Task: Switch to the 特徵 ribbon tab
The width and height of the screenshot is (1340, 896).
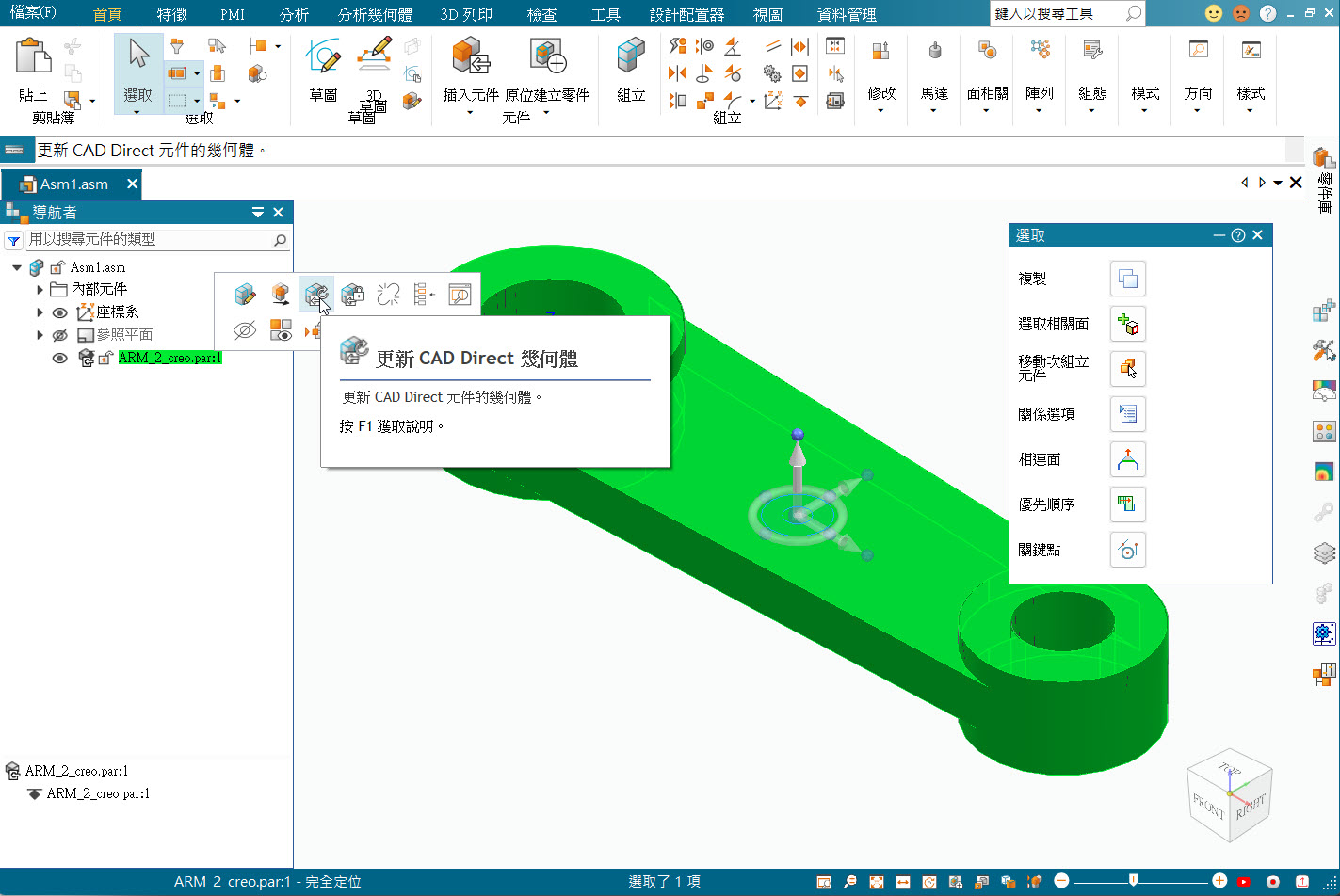Action: pos(171,14)
